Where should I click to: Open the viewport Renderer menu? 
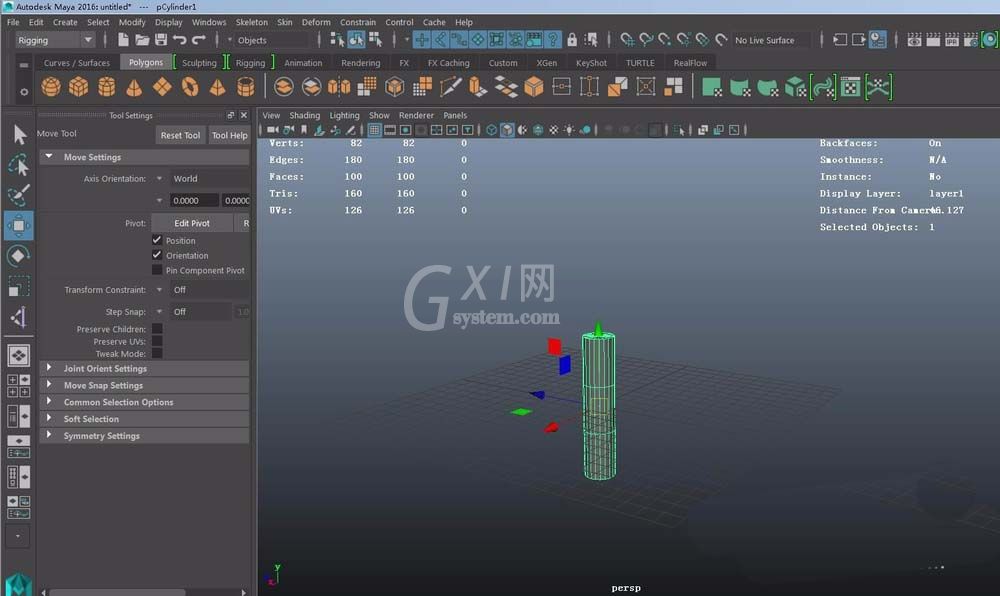point(416,115)
